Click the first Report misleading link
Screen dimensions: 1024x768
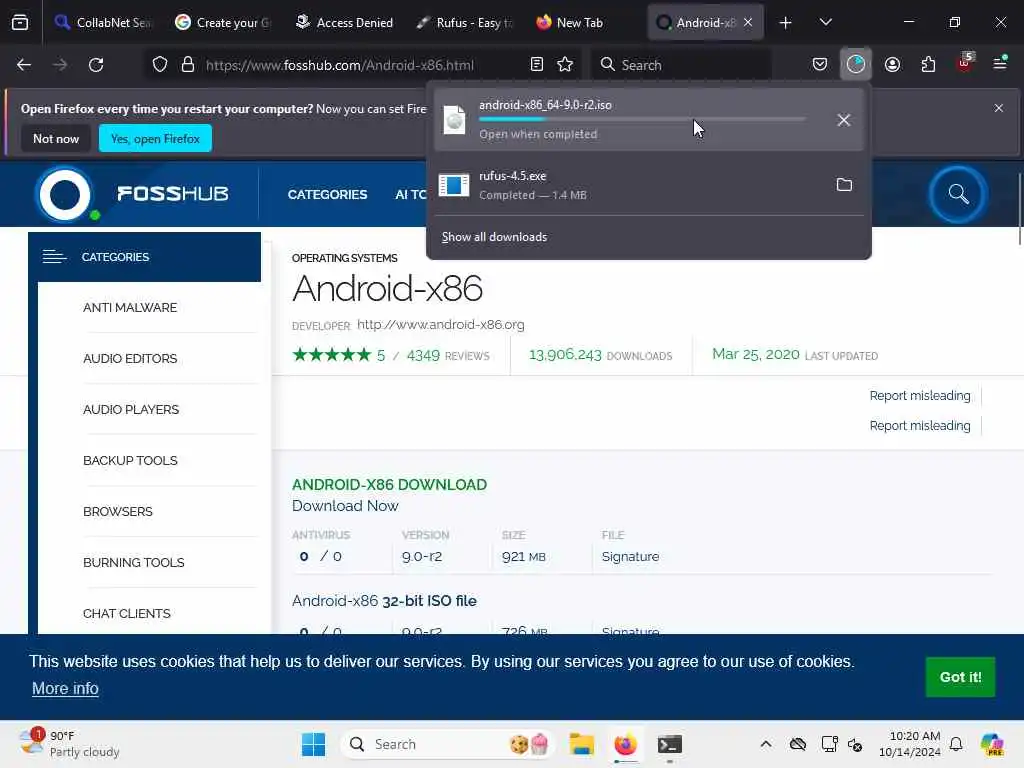pos(920,396)
